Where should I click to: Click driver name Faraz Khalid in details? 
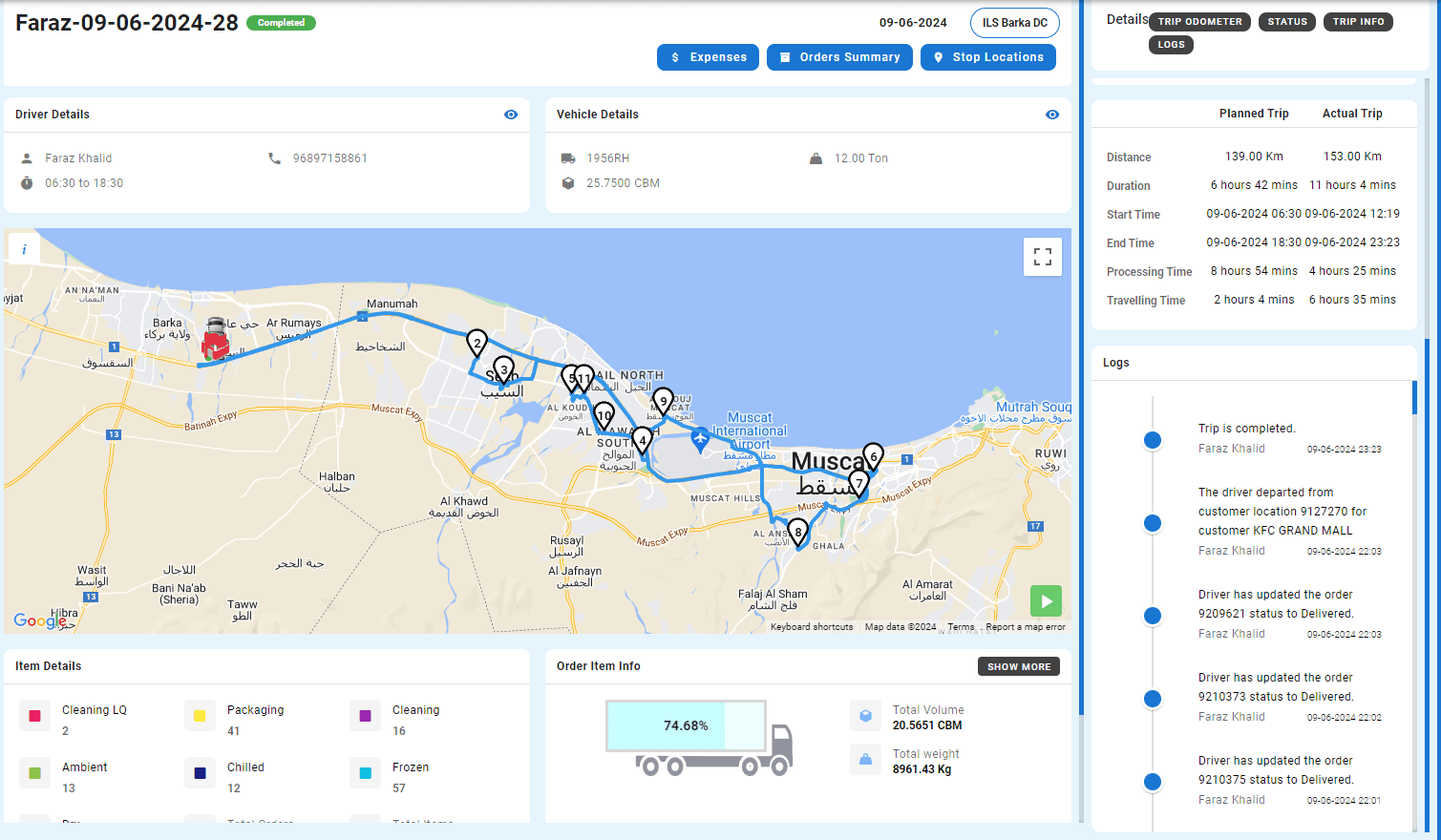pyautogui.click(x=78, y=158)
